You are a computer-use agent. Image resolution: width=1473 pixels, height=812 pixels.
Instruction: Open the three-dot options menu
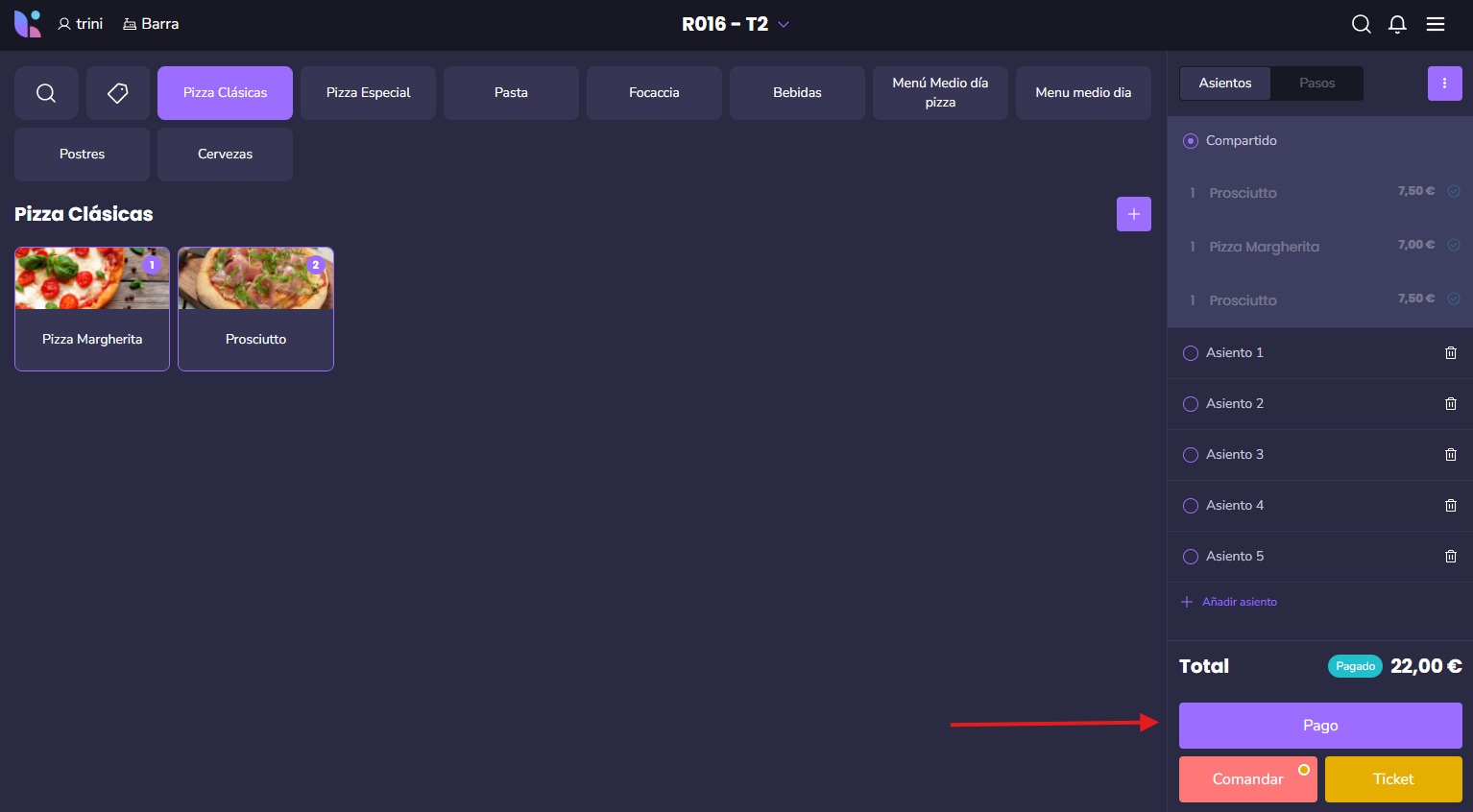pos(1444,84)
